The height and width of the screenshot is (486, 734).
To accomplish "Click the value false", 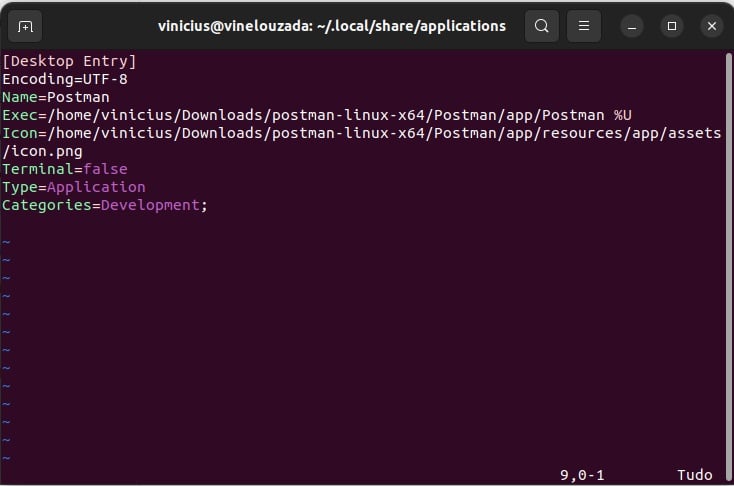I will click(x=105, y=169).
